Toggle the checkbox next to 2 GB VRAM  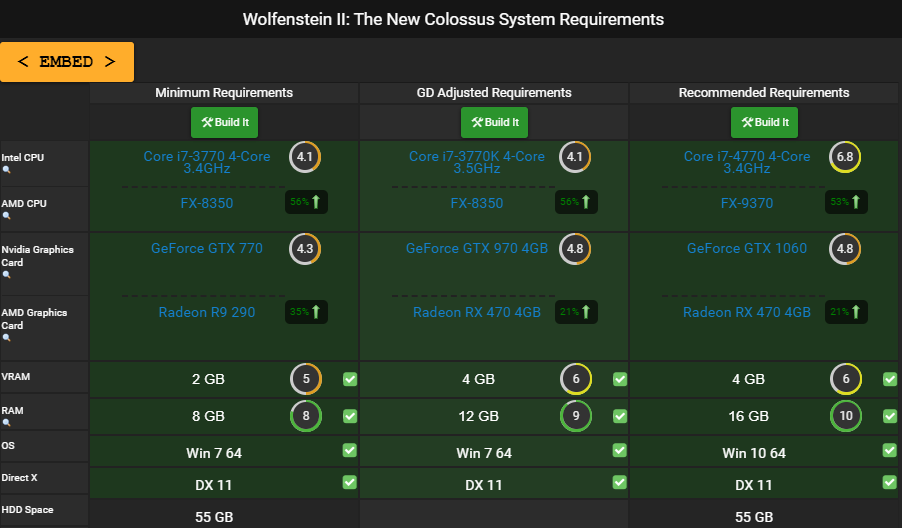point(350,379)
